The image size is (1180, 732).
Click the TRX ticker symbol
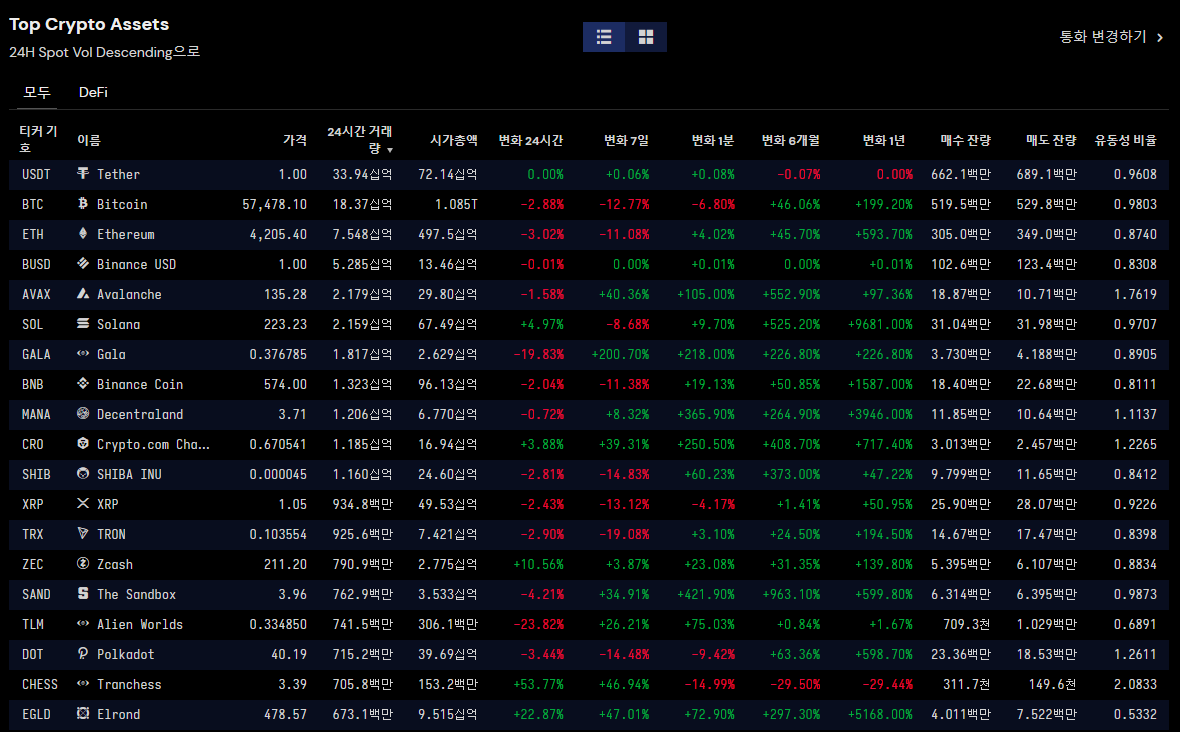[x=32, y=535]
